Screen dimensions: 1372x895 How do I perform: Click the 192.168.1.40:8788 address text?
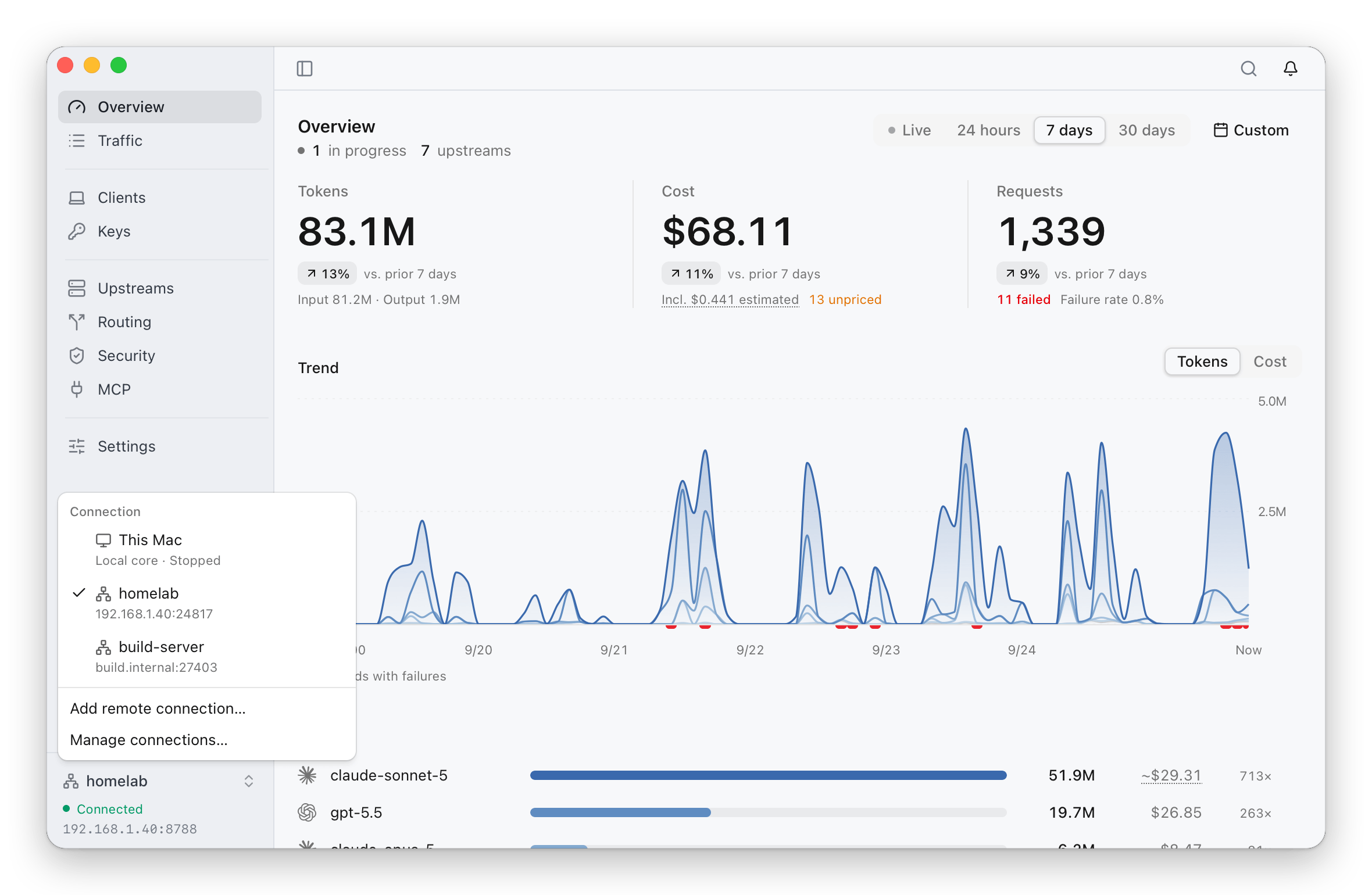pyautogui.click(x=130, y=829)
